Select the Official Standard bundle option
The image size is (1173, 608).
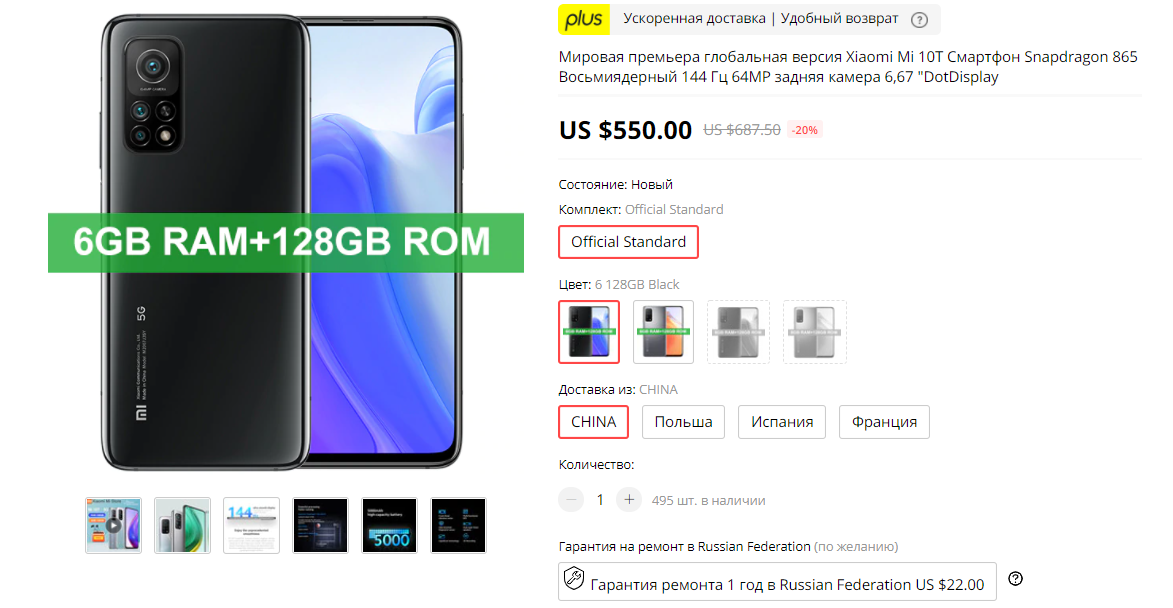click(628, 242)
